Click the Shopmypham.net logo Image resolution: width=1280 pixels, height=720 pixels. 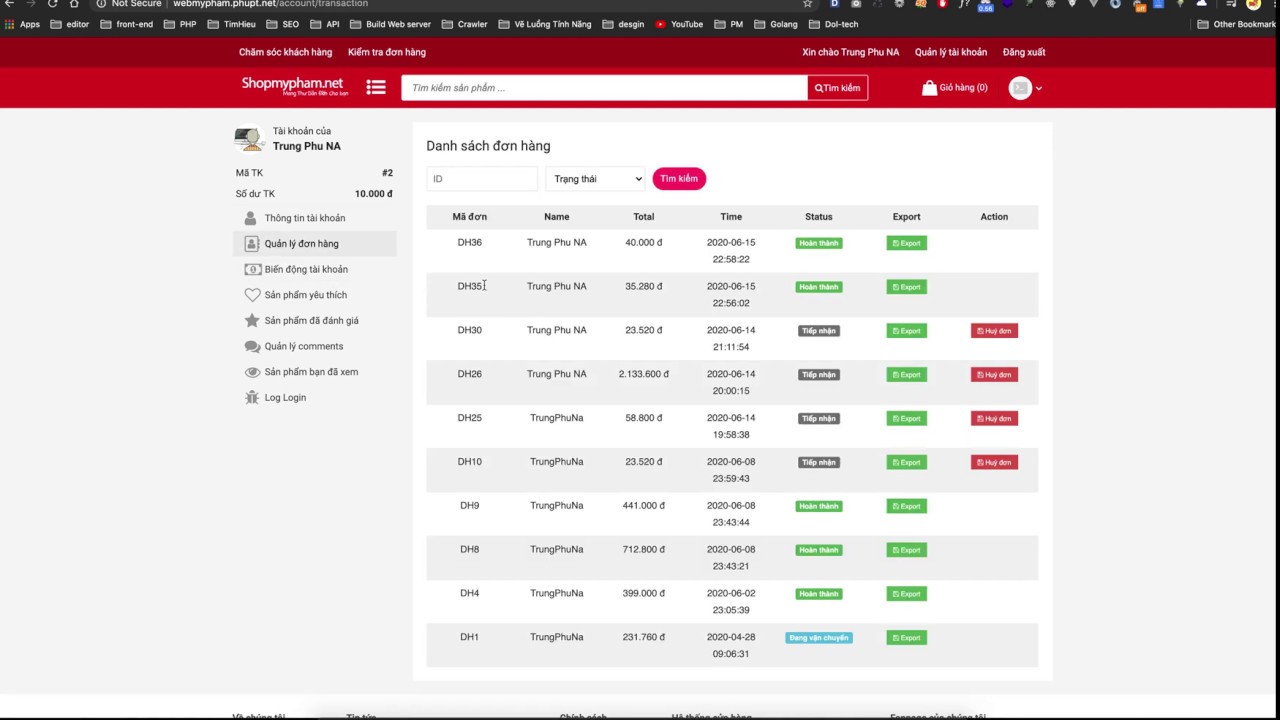click(x=294, y=86)
